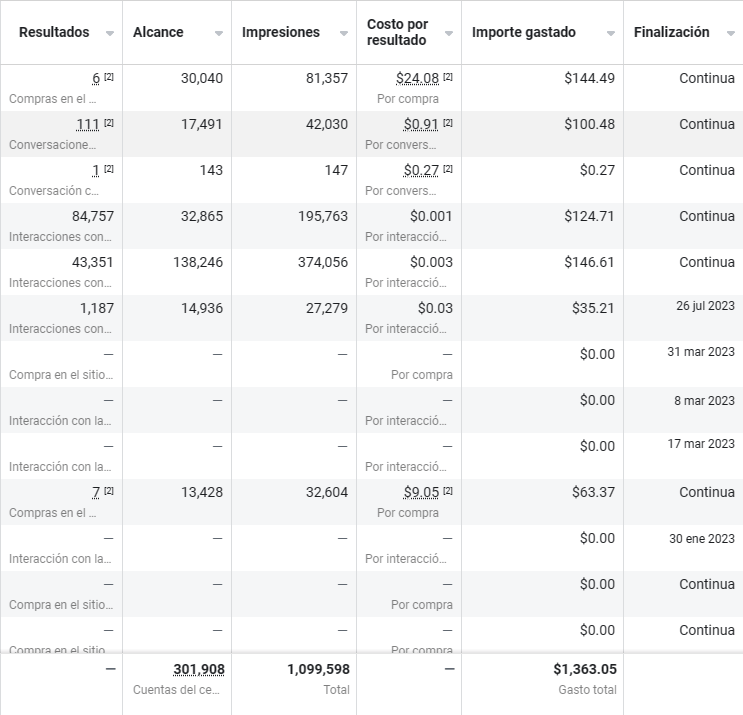Open the Impresiones column dropdown arrow
The width and height of the screenshot is (743, 715).
coord(343,33)
